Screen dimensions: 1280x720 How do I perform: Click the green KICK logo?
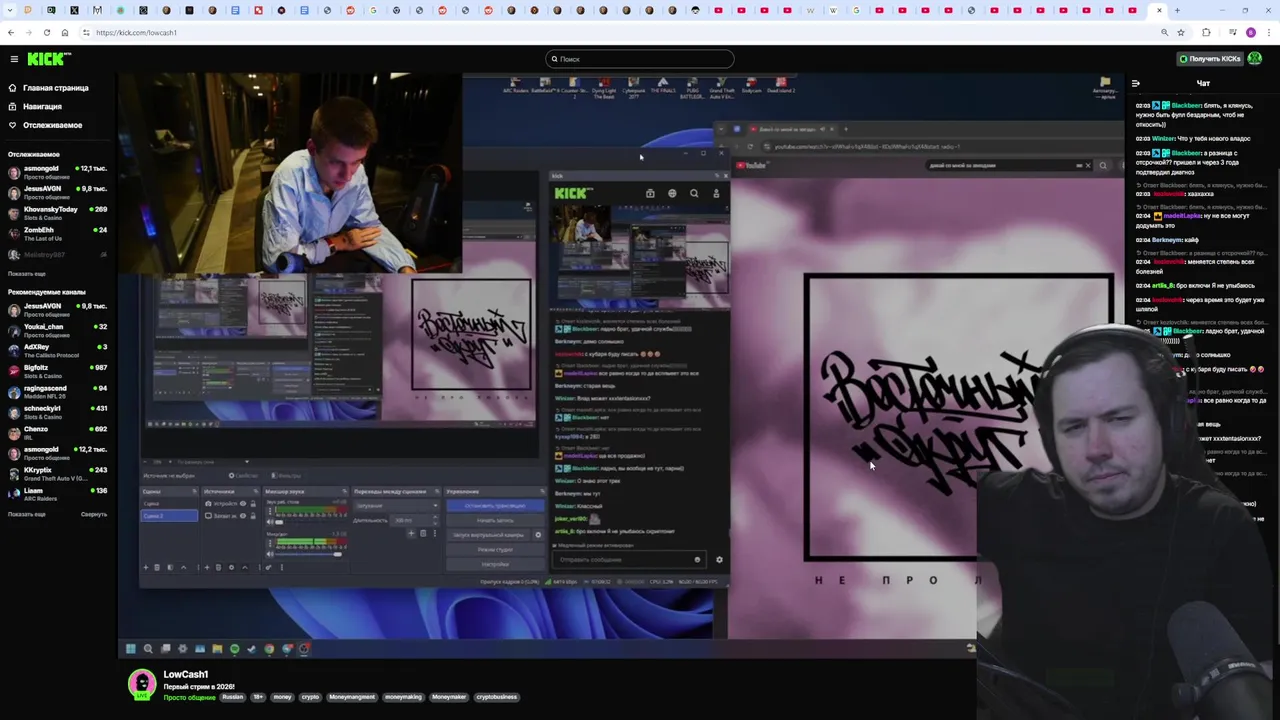[x=48, y=59]
